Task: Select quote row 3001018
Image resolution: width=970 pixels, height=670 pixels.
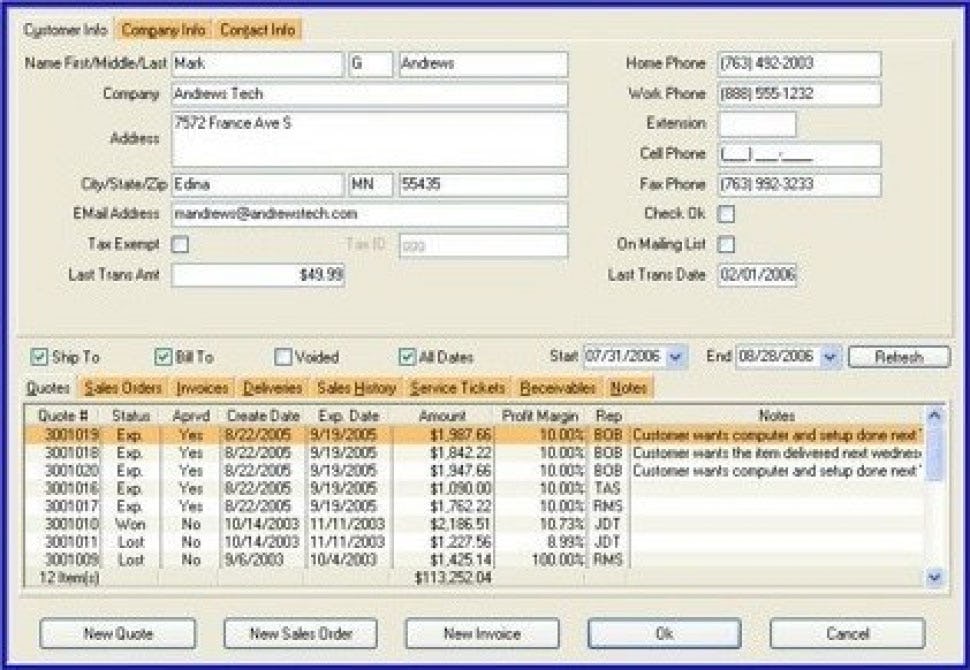Action: coord(474,453)
